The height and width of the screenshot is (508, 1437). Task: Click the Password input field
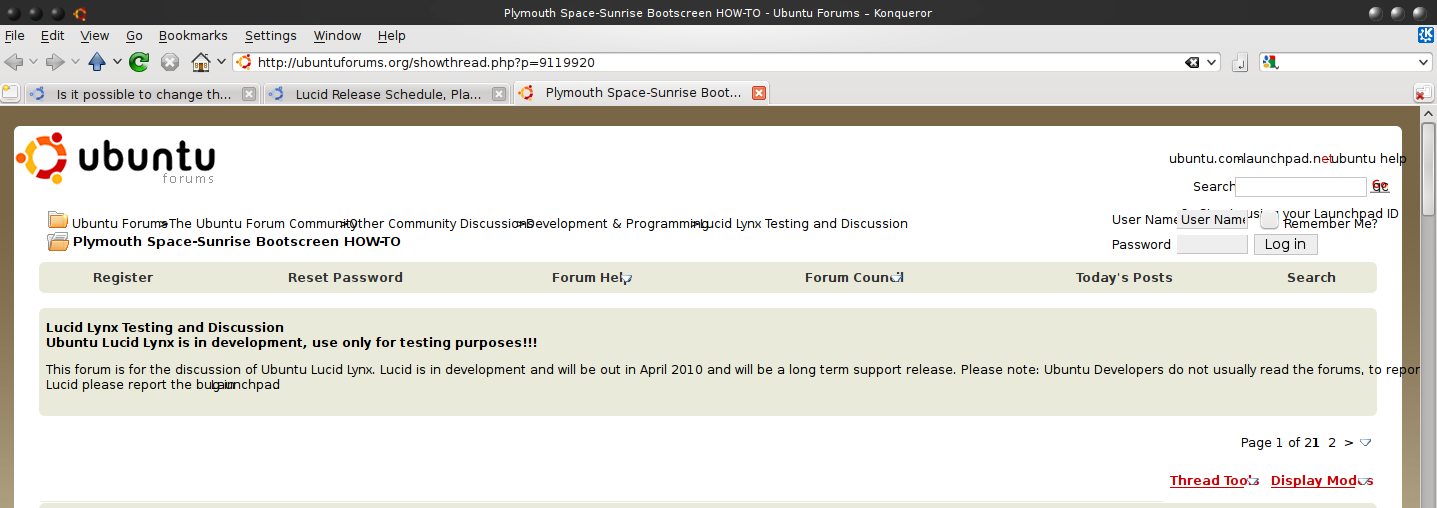tap(1211, 244)
